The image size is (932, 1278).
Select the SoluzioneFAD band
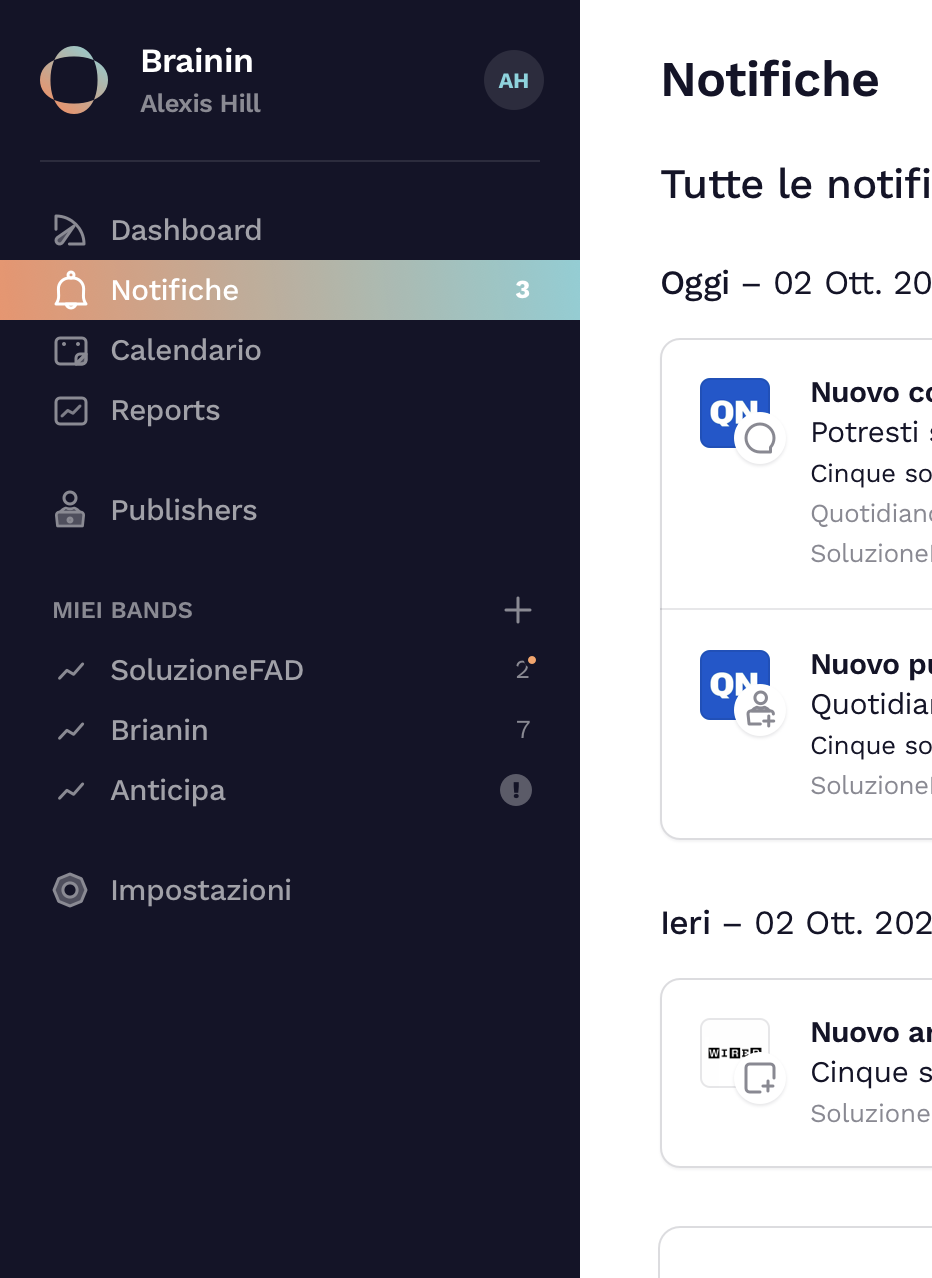[207, 670]
